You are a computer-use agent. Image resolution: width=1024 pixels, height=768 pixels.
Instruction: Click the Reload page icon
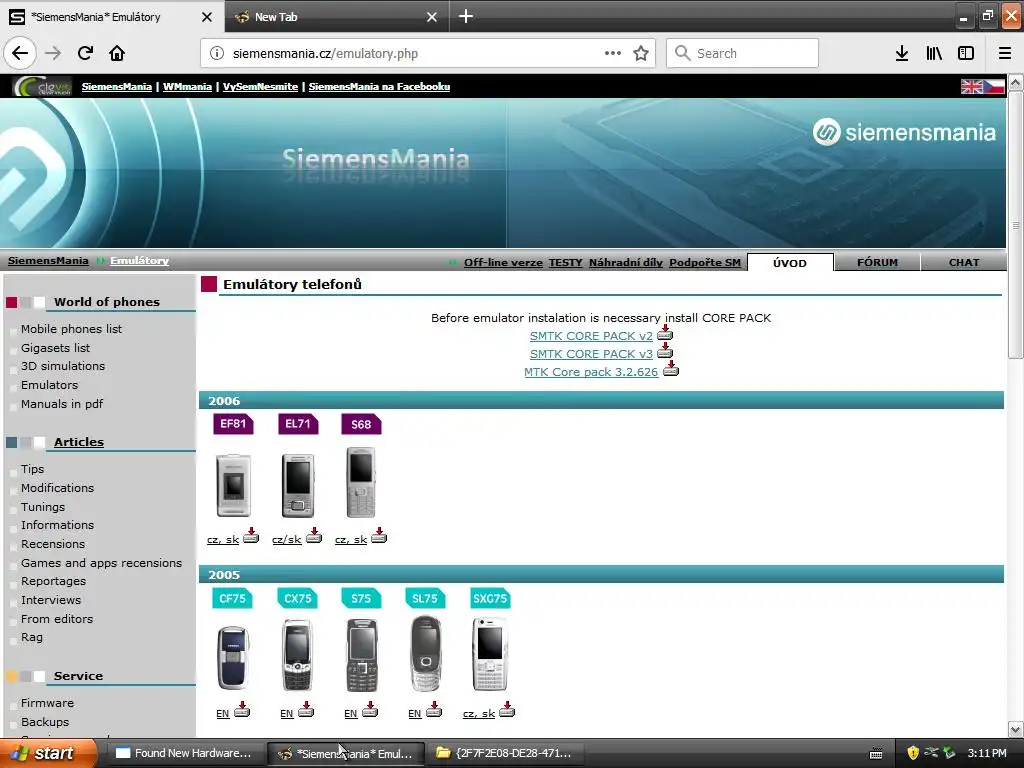click(85, 53)
